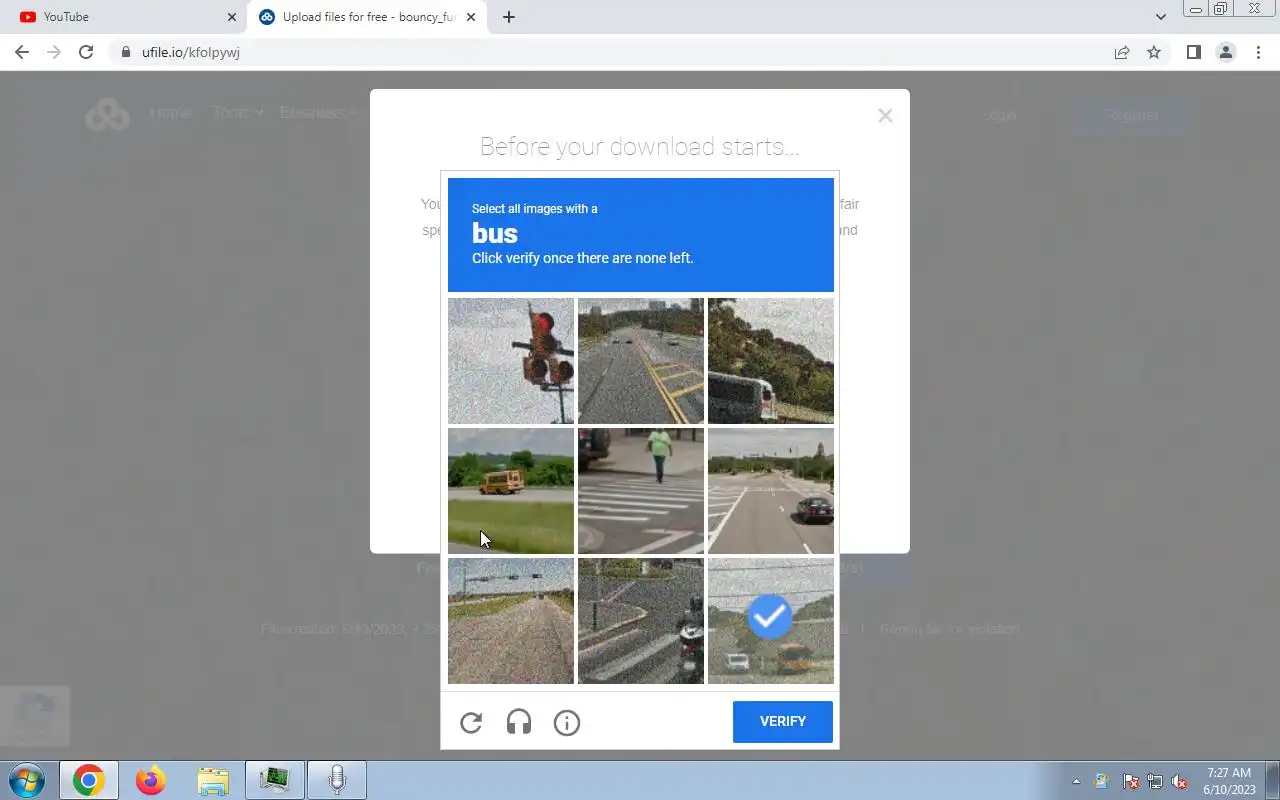The height and width of the screenshot is (800, 1280).
Task: Go forward in browser history
Action: pos(54,52)
